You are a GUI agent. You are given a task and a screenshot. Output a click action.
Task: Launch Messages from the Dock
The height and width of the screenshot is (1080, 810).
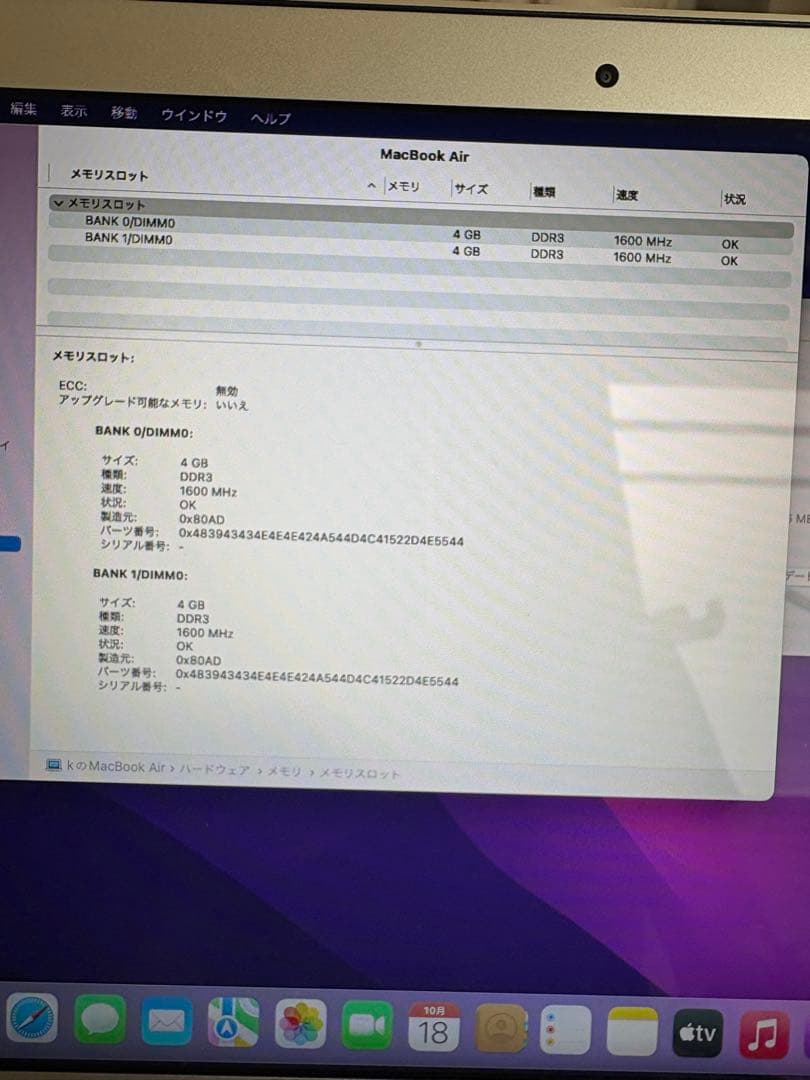pos(100,1019)
